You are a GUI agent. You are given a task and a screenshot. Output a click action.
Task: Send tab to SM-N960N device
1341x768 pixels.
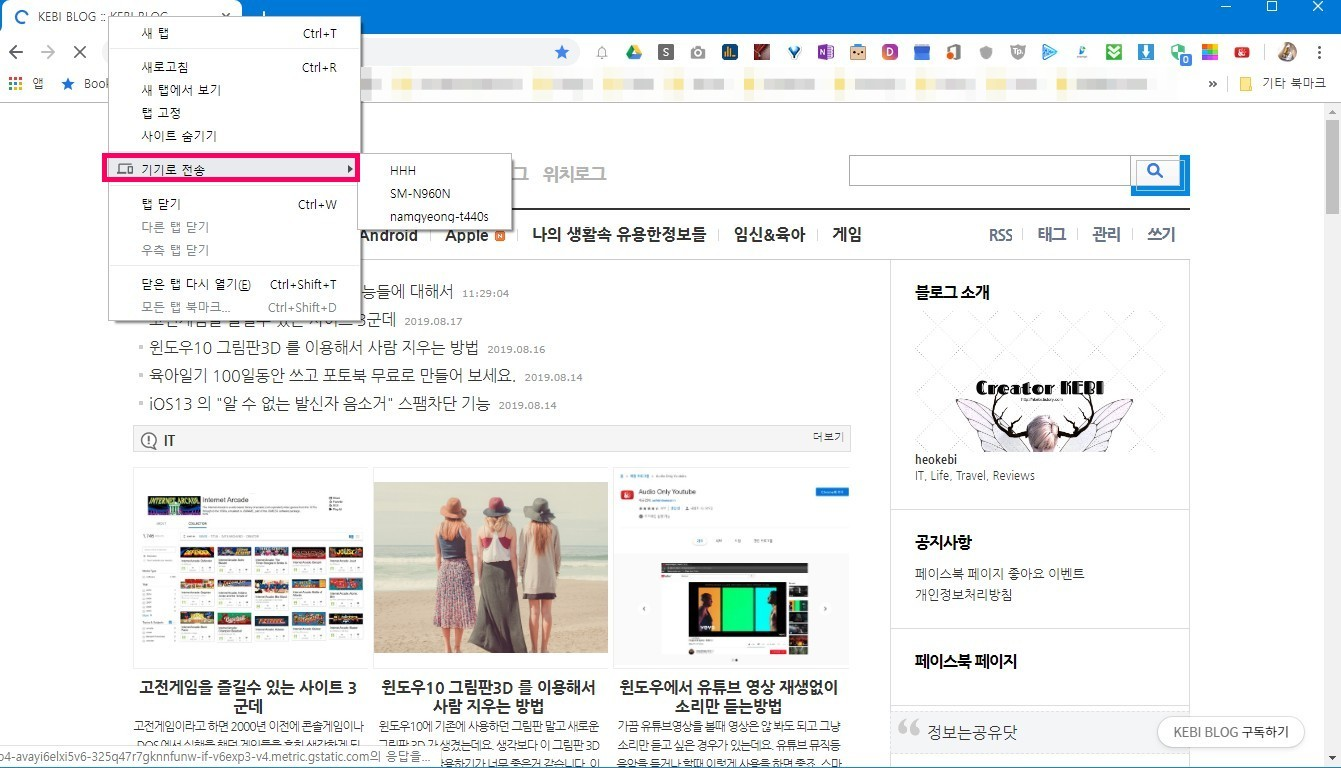[x=434, y=193]
